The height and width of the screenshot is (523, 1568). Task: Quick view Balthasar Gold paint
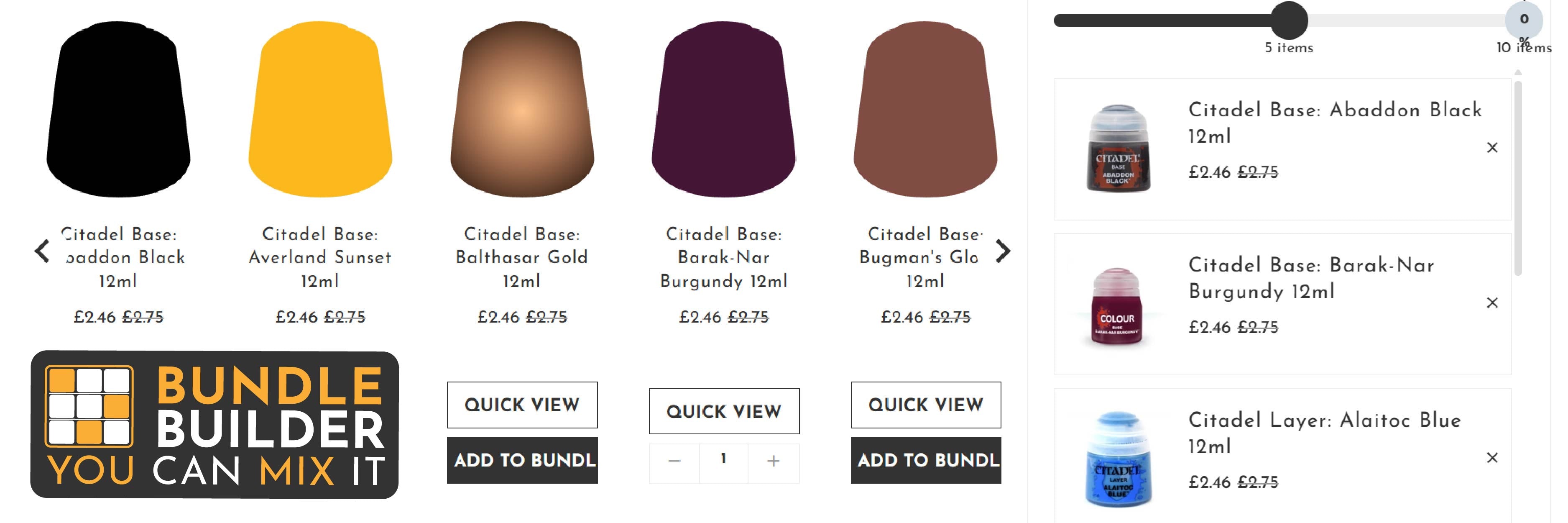(x=522, y=405)
